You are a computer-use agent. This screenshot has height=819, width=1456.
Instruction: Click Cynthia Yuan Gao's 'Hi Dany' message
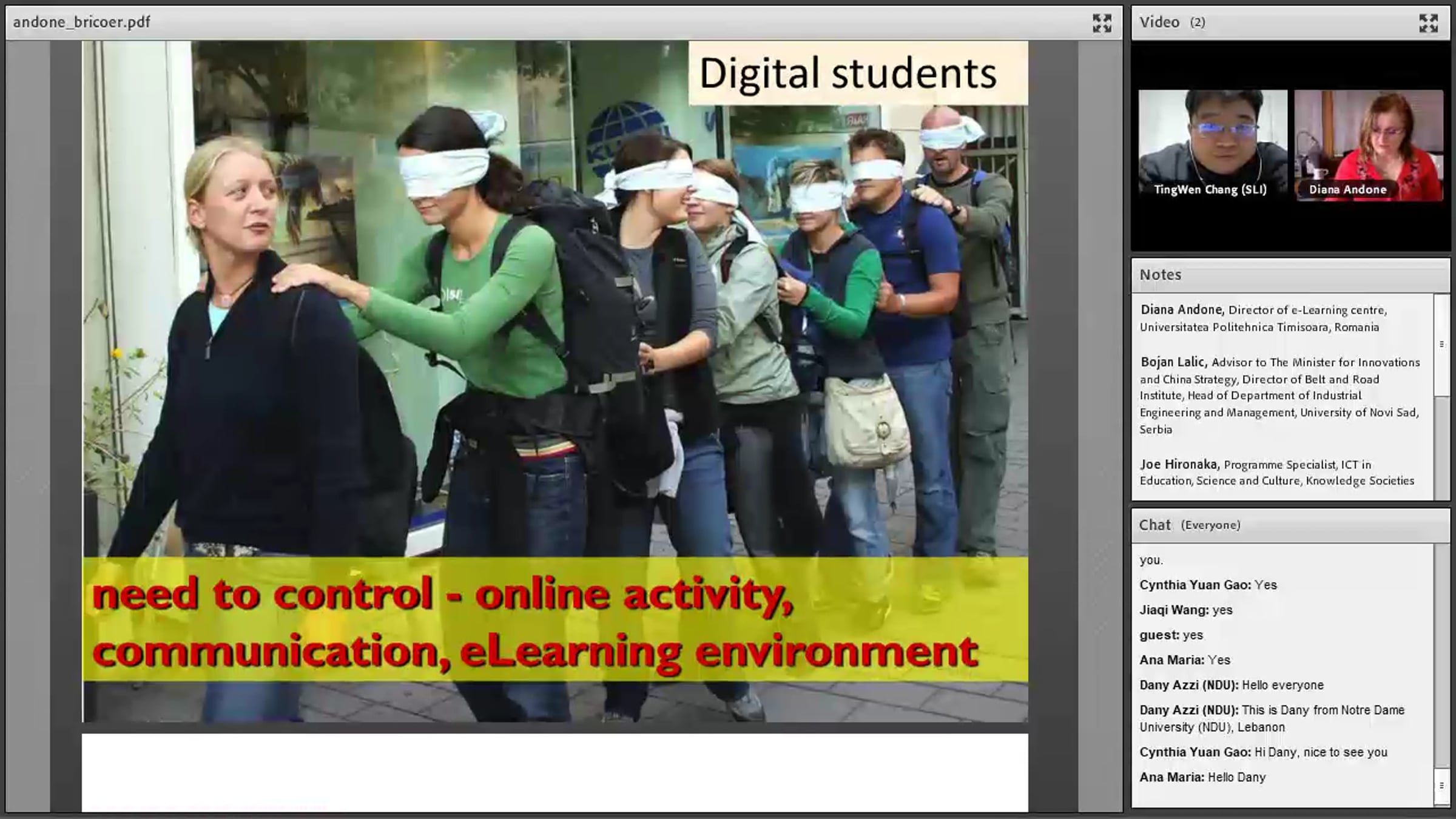[x=1320, y=752]
